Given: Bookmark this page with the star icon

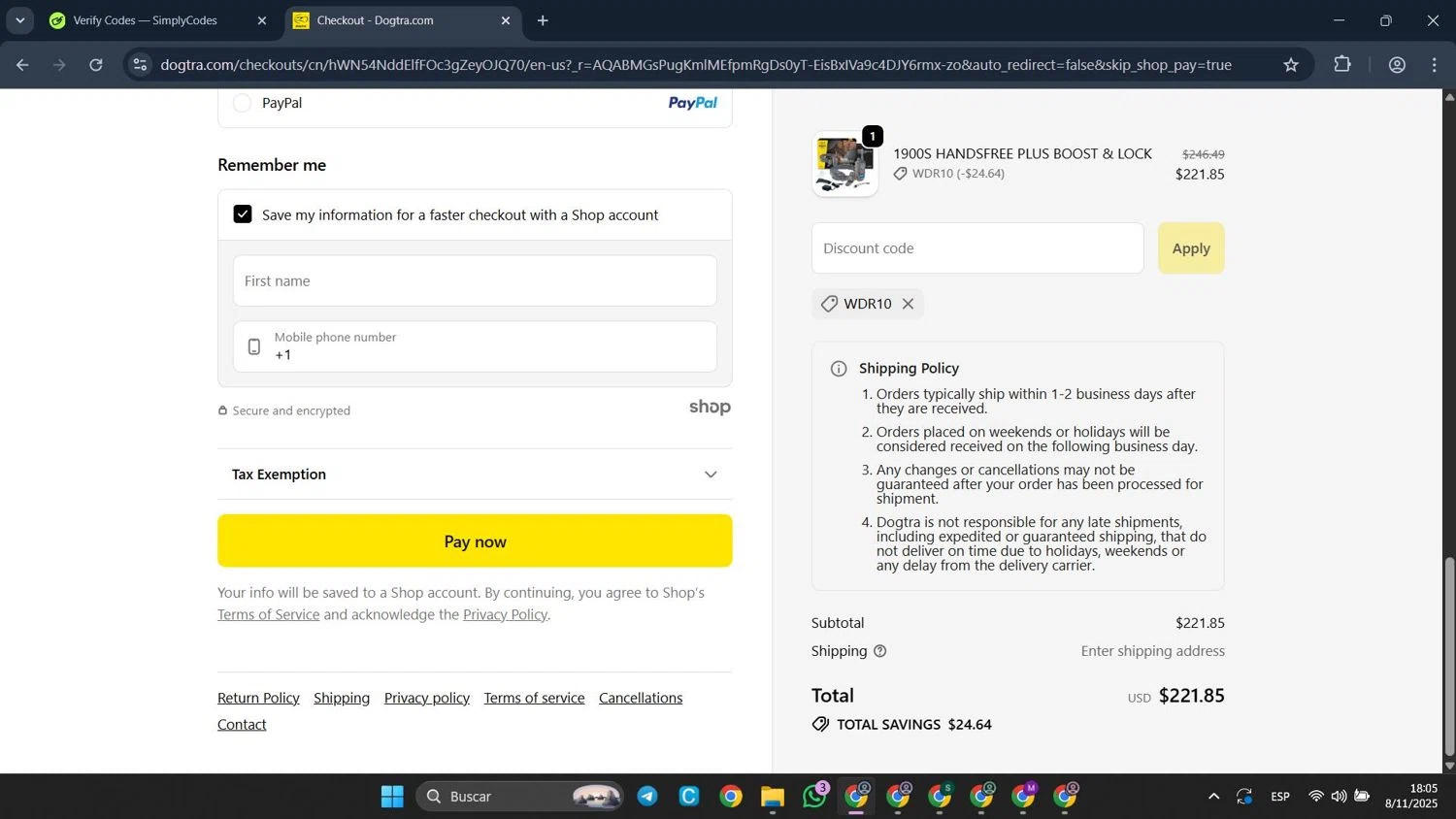Looking at the screenshot, I should click(1291, 65).
